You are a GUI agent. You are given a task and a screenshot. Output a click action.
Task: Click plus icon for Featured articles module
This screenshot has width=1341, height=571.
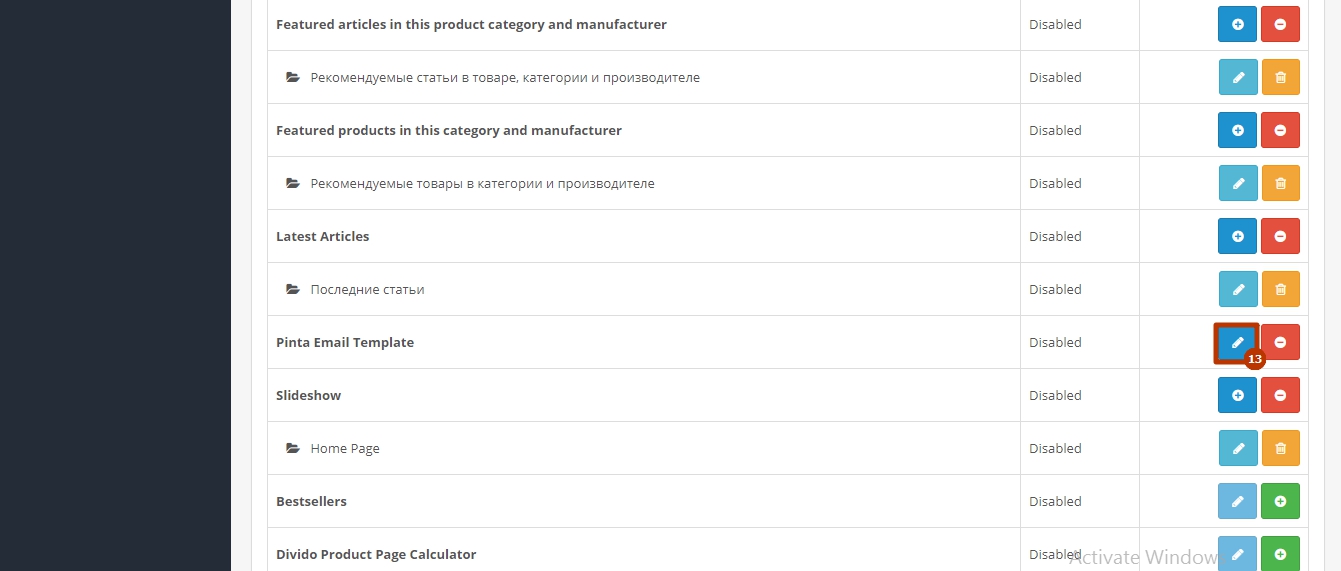1237,24
